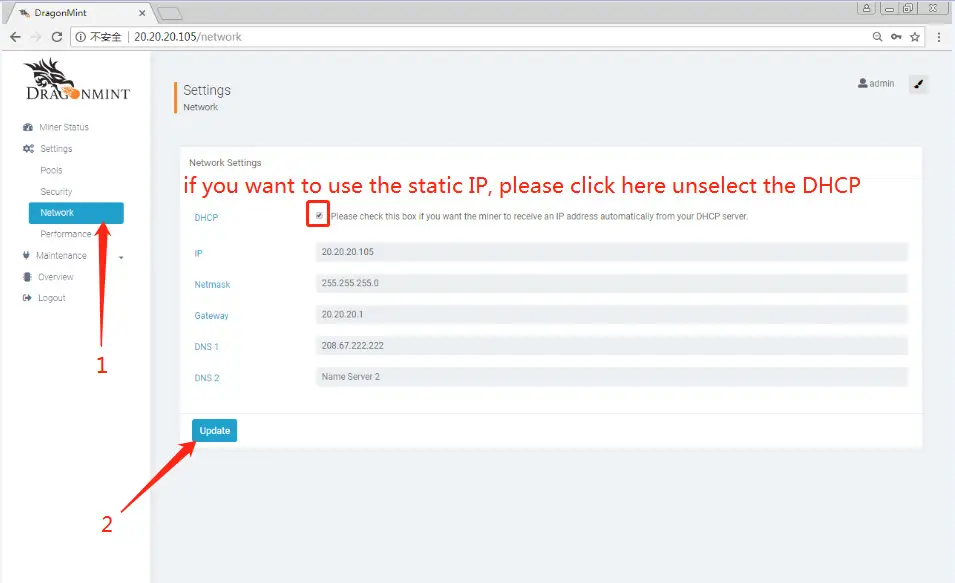
Task: Switch to the Pools settings page
Action: 51,170
